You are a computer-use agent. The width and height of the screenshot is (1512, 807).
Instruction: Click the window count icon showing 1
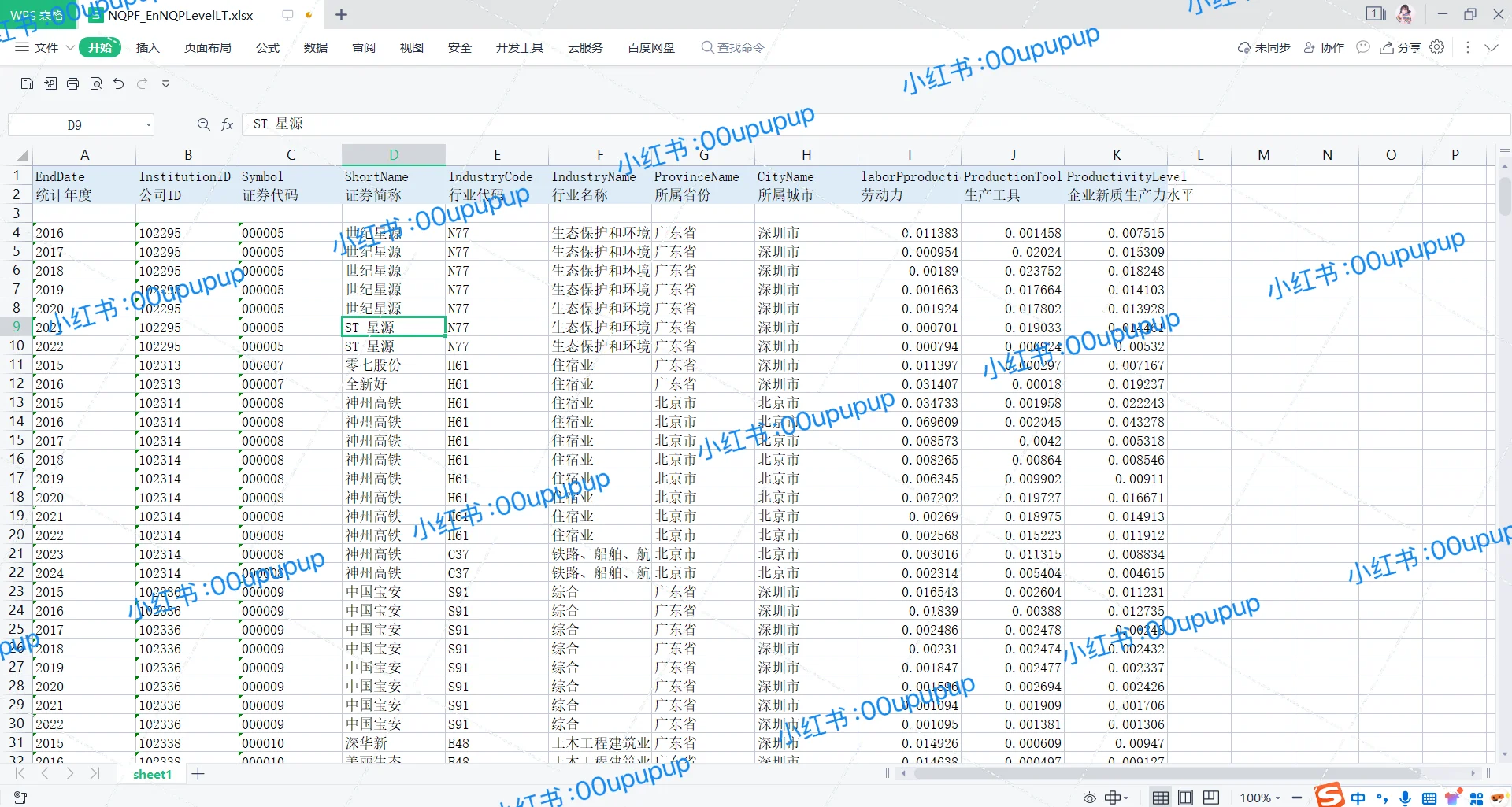point(1376,14)
